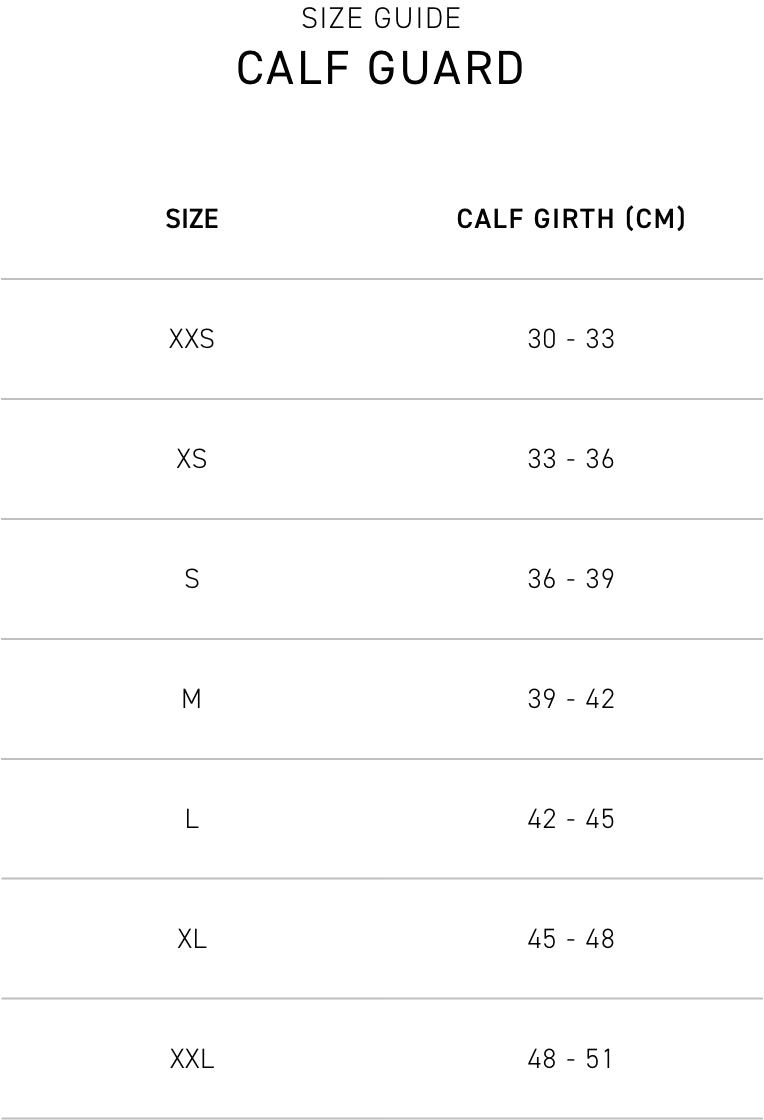Viewport: 764px width, 1120px height.
Task: Click the 42 - 45 girth value
Action: click(571, 819)
